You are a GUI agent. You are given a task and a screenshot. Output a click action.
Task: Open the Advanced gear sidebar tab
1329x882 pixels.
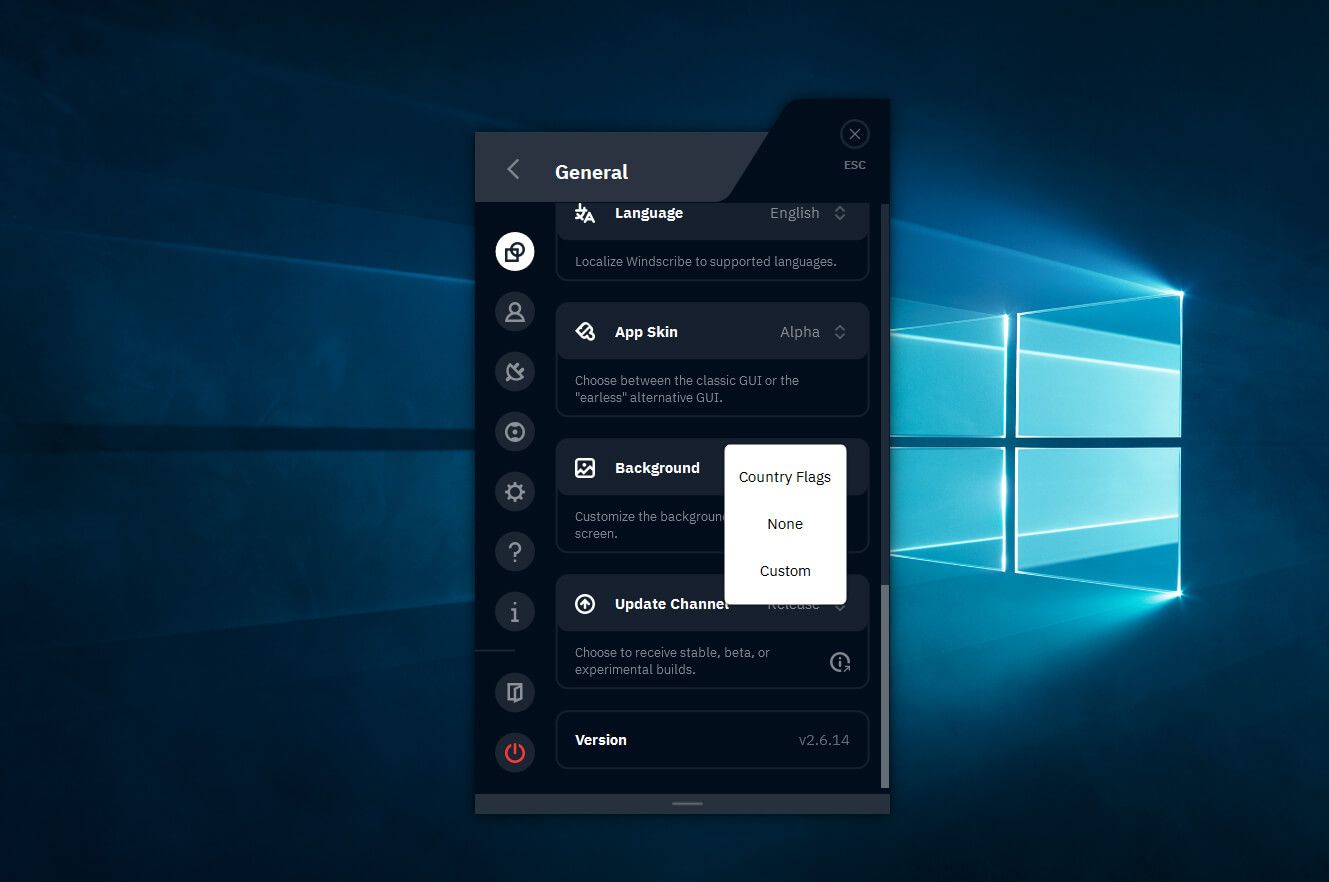pos(515,492)
